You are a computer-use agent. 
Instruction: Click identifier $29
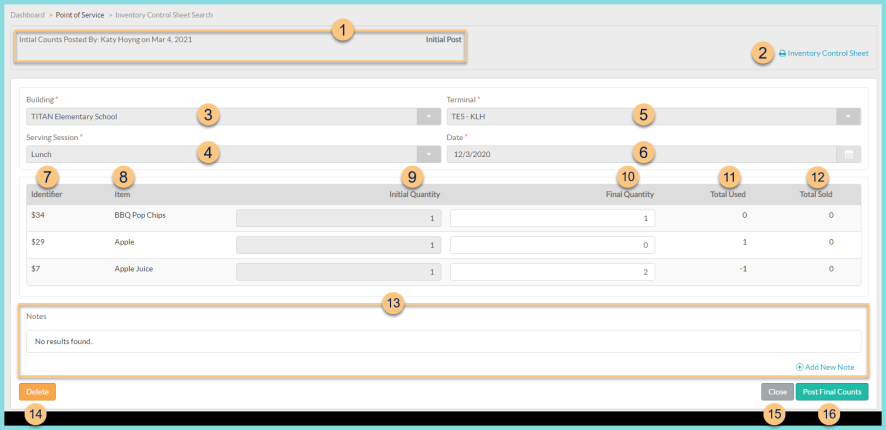click(37, 242)
